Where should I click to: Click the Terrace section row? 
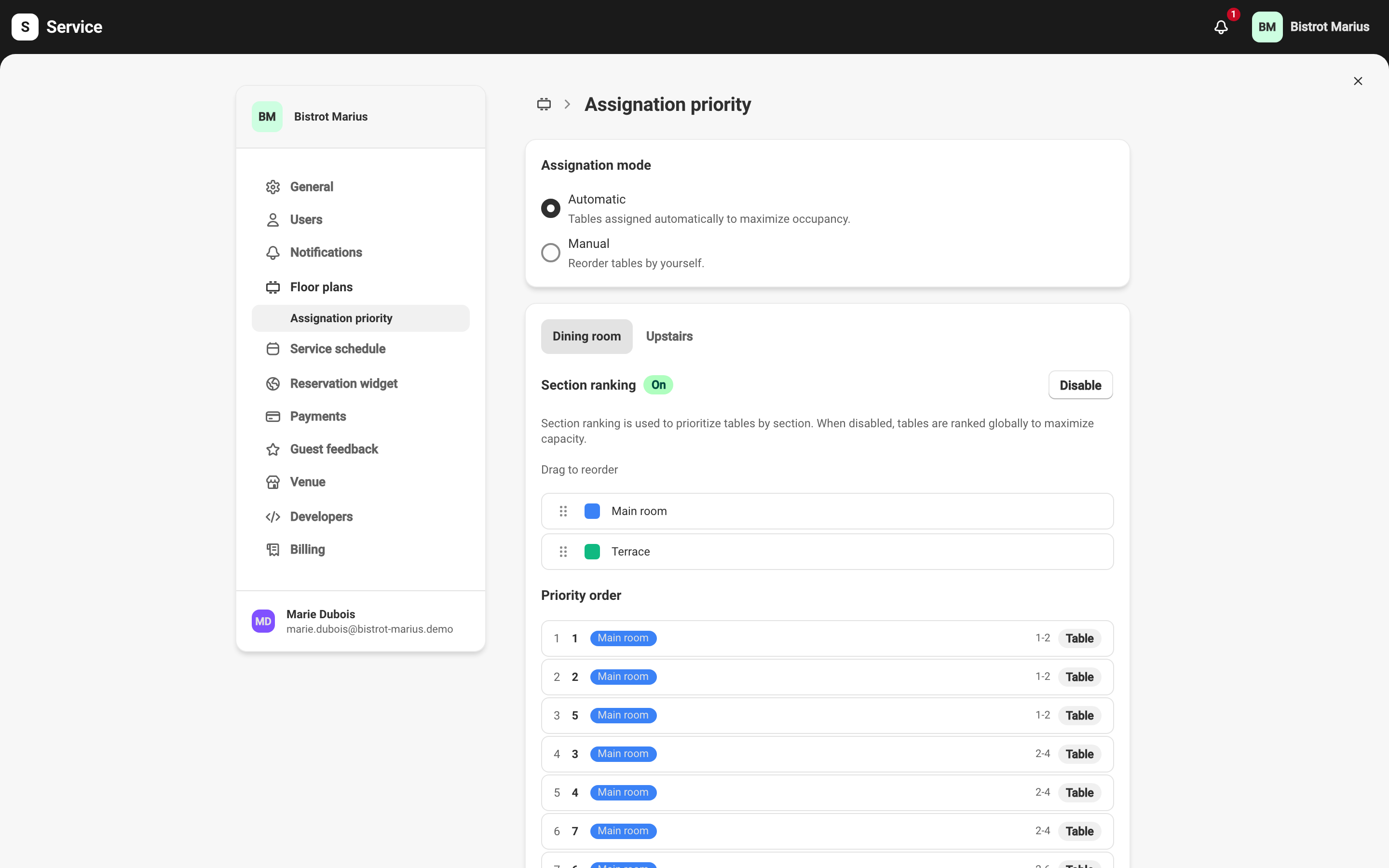coord(827,552)
